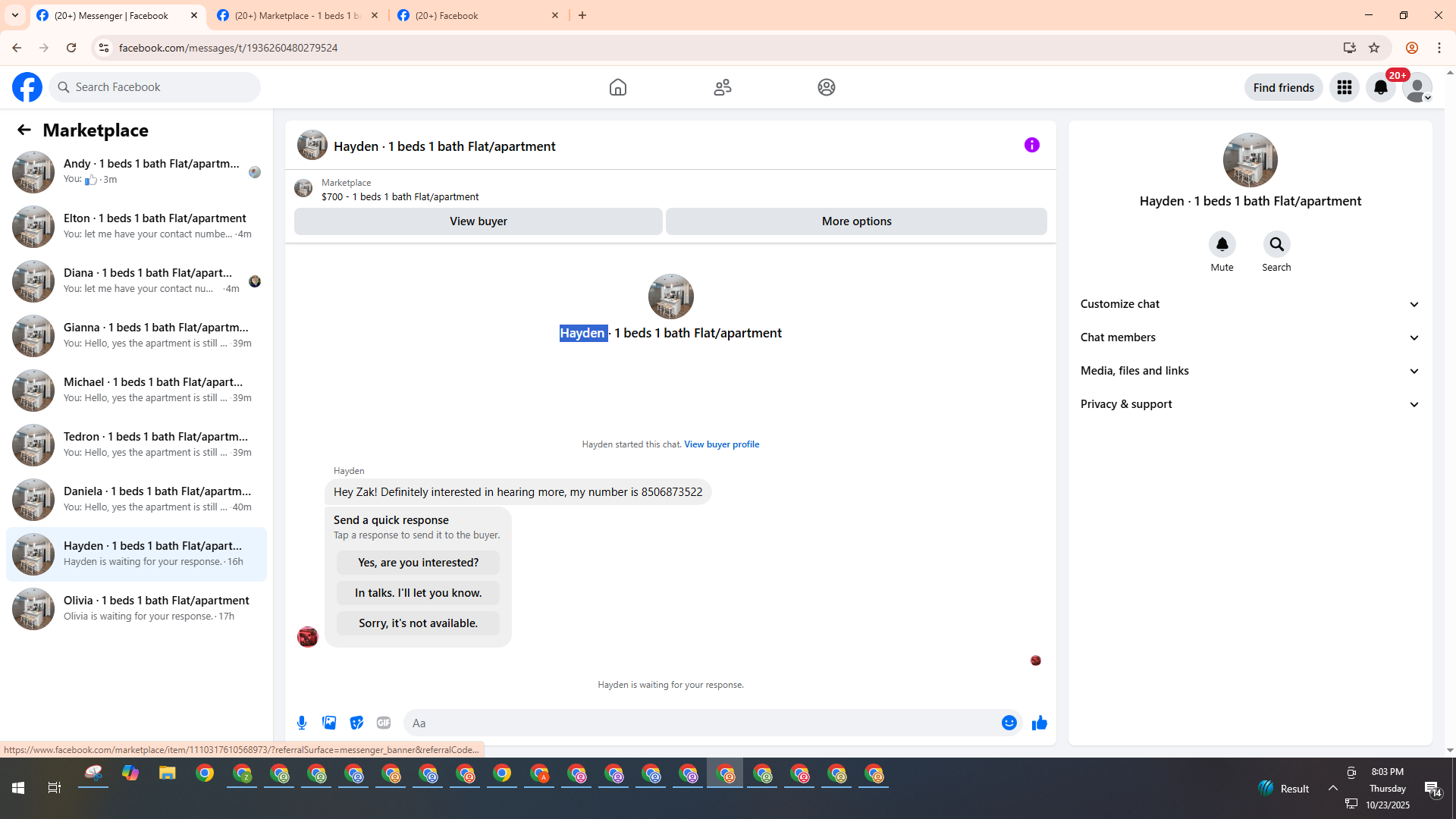Open the sticker picker icon

tap(356, 723)
